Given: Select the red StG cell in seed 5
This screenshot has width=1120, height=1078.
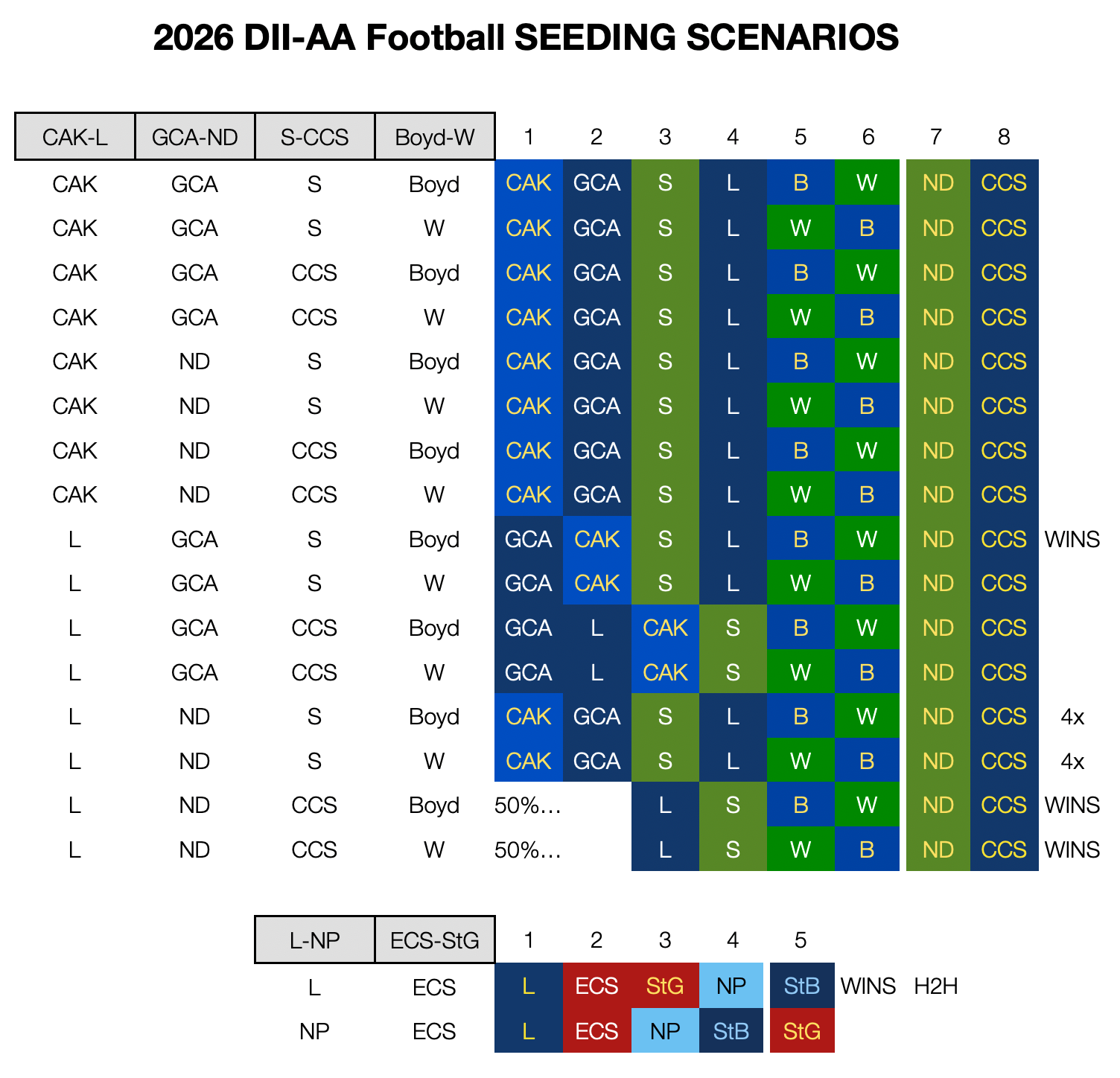Looking at the screenshot, I should 802,1030.
